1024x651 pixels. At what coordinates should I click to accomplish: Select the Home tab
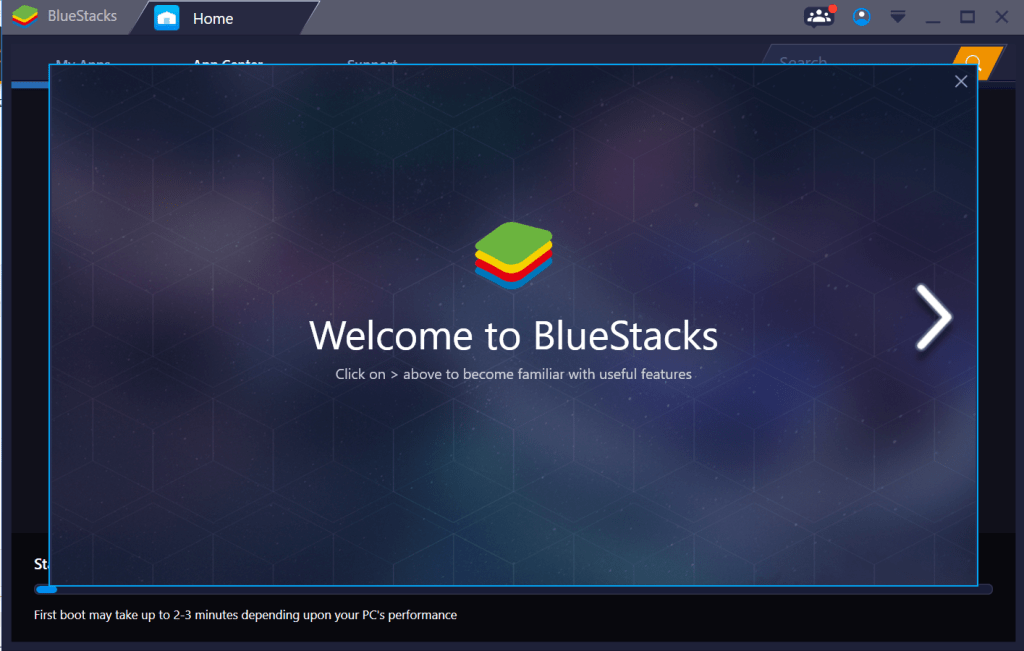(224, 18)
